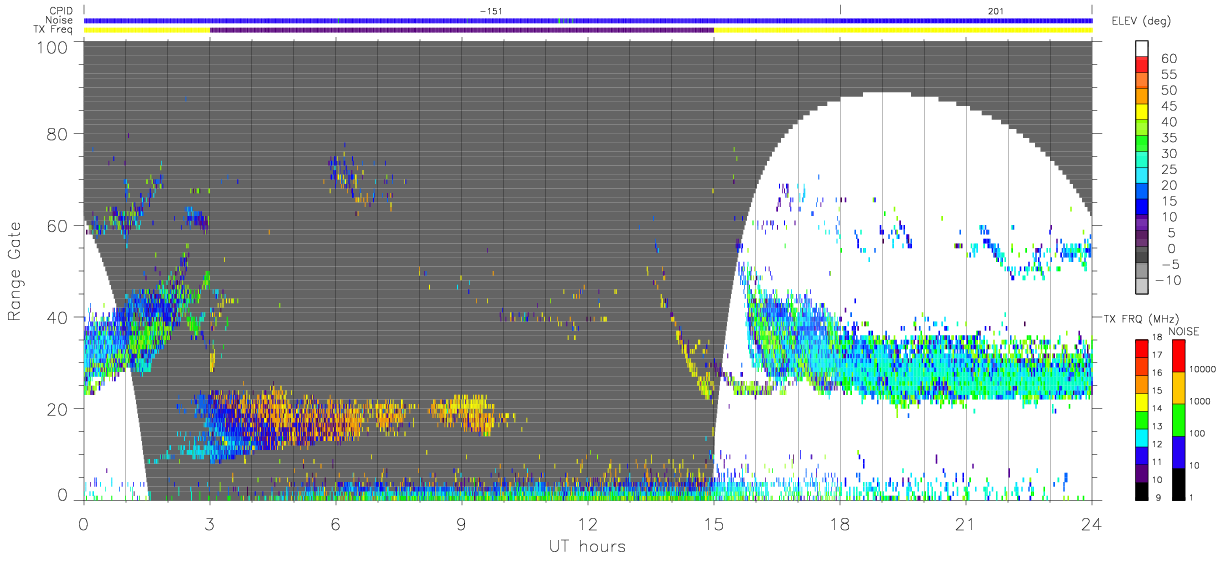Click the purple 5–10 degree elevation swatch
Image resolution: width=1228 pixels, height=567 pixels.
coord(1143,224)
